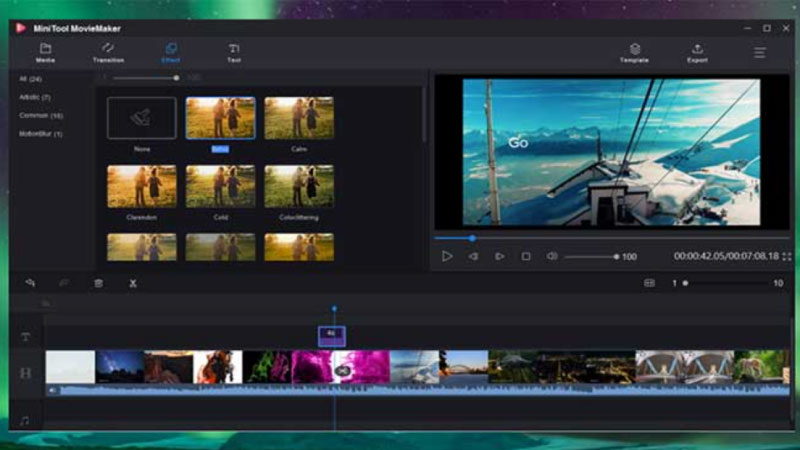Mute the preview volume speaker icon
Screen dimensions: 800x450
(x=551, y=256)
